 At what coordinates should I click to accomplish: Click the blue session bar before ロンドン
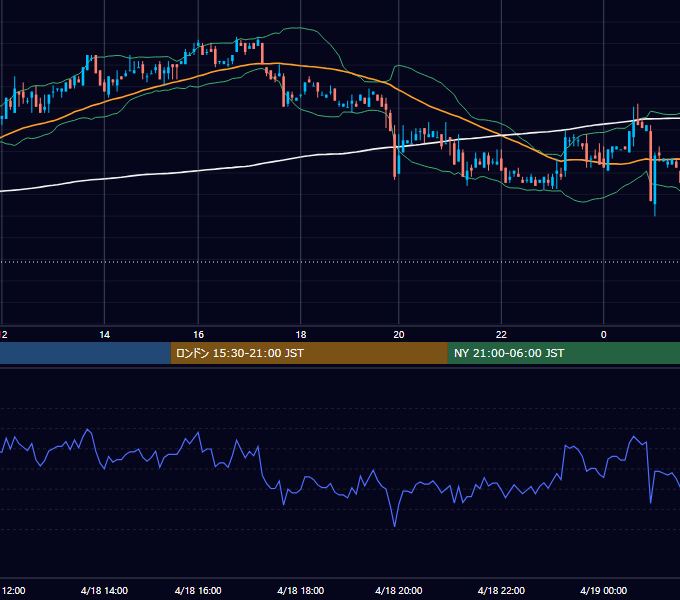(85, 353)
